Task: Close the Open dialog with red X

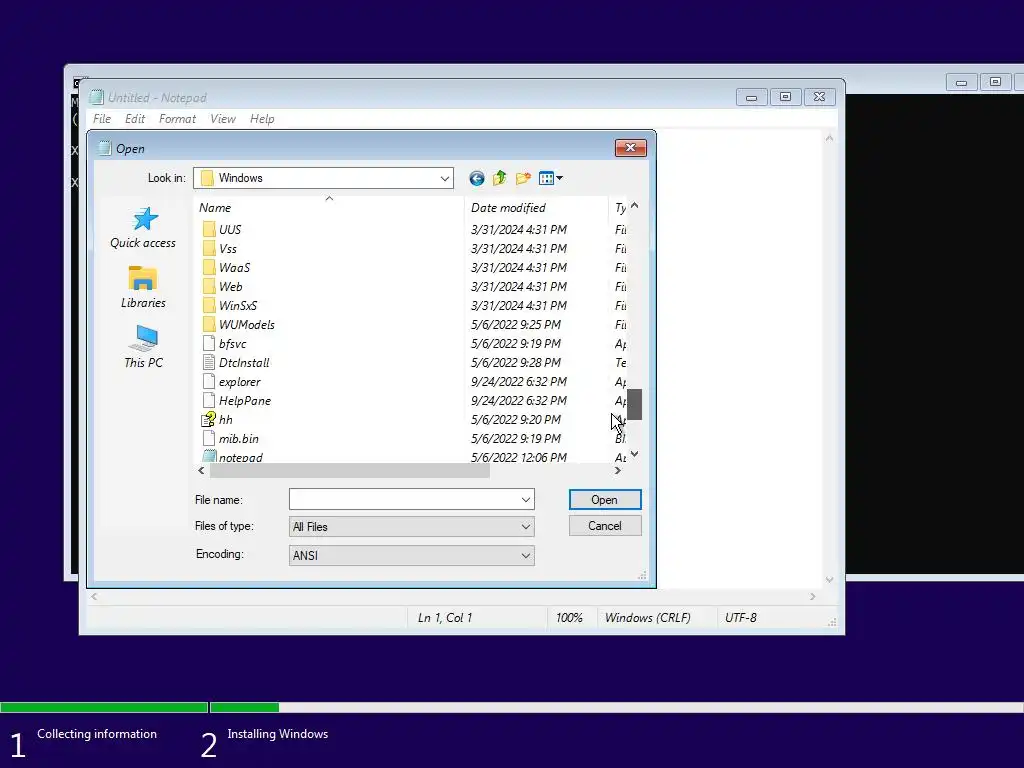Action: click(630, 148)
